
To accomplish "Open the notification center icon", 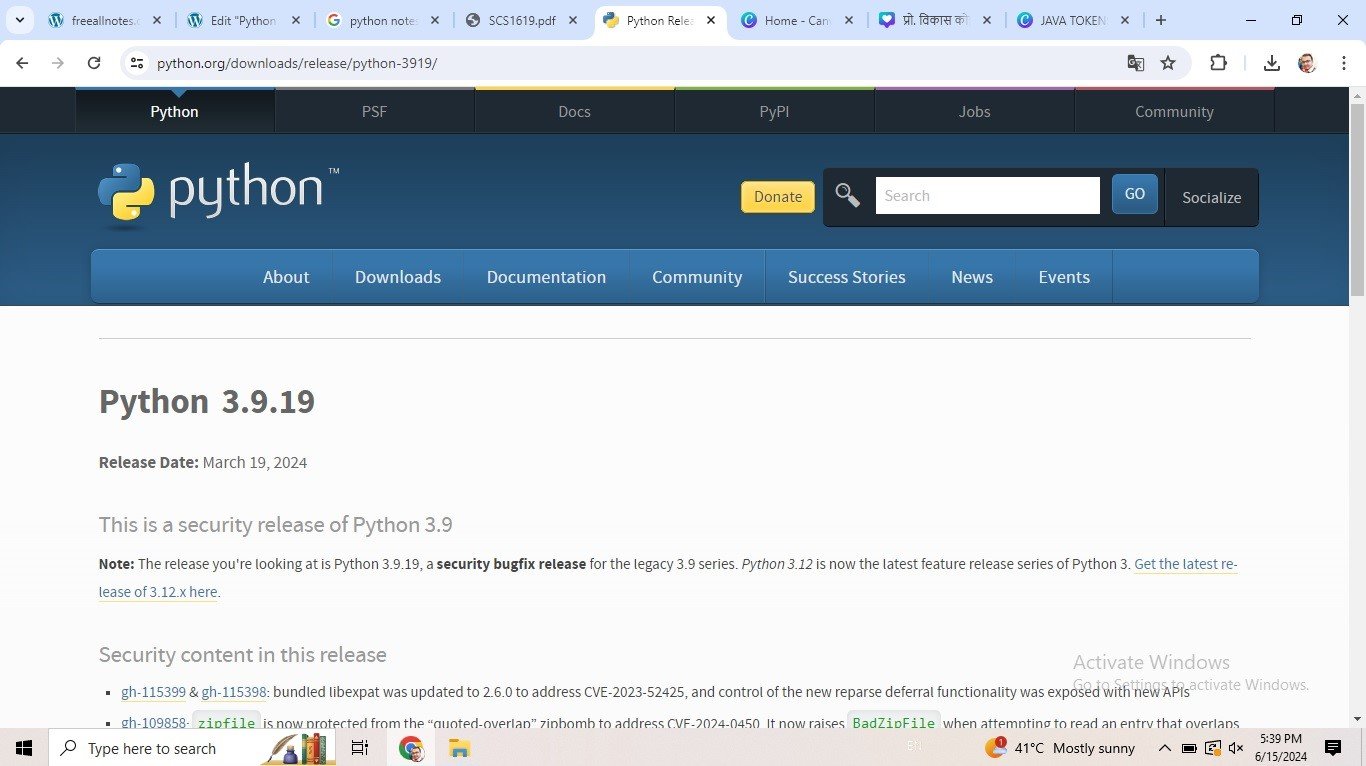I will (x=1333, y=748).
